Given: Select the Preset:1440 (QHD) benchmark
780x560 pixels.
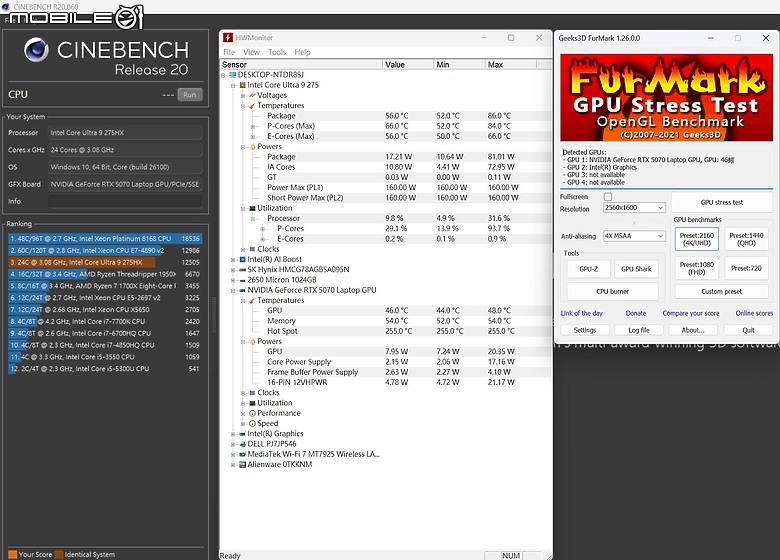Looking at the screenshot, I should [x=746, y=239].
